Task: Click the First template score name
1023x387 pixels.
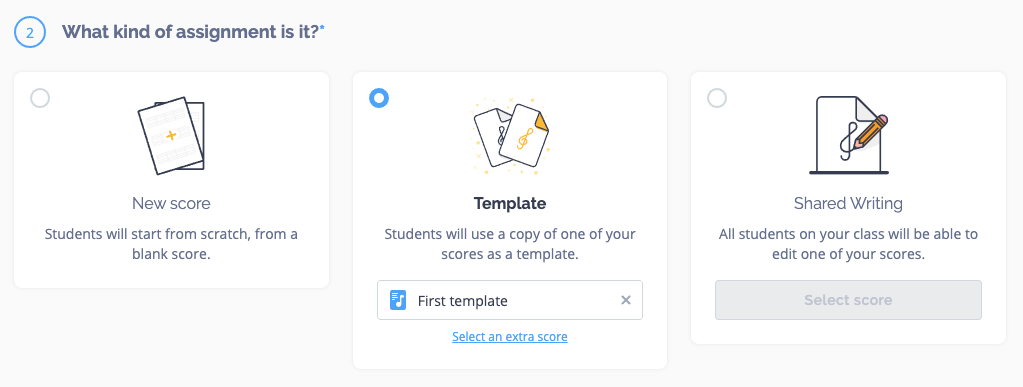Action: tap(463, 301)
